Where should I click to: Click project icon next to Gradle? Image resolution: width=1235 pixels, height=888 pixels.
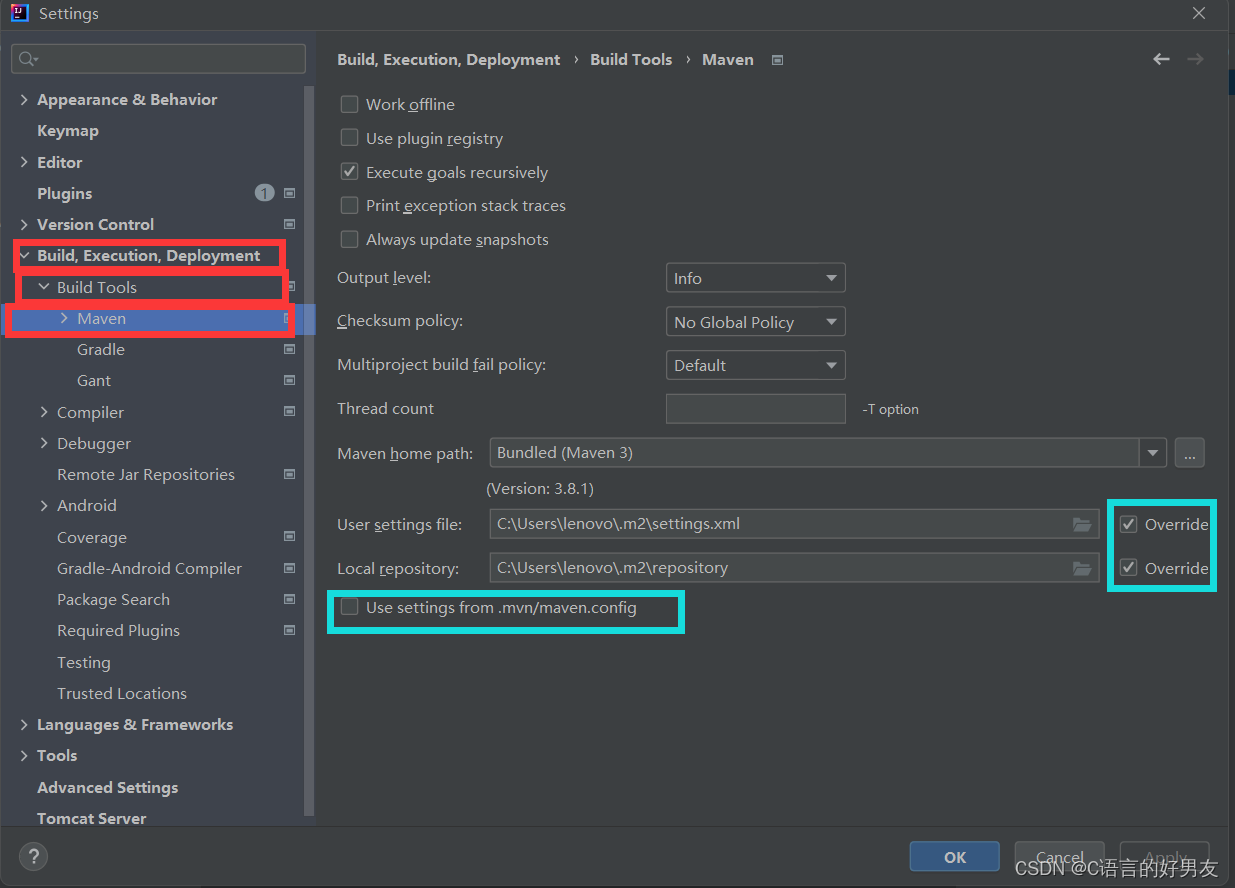pos(289,349)
